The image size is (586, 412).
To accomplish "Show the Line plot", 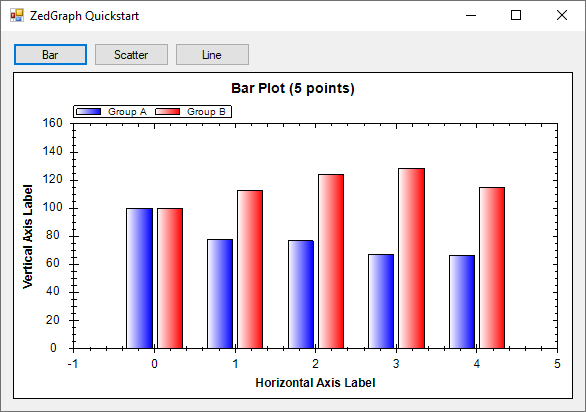I will pyautogui.click(x=212, y=55).
